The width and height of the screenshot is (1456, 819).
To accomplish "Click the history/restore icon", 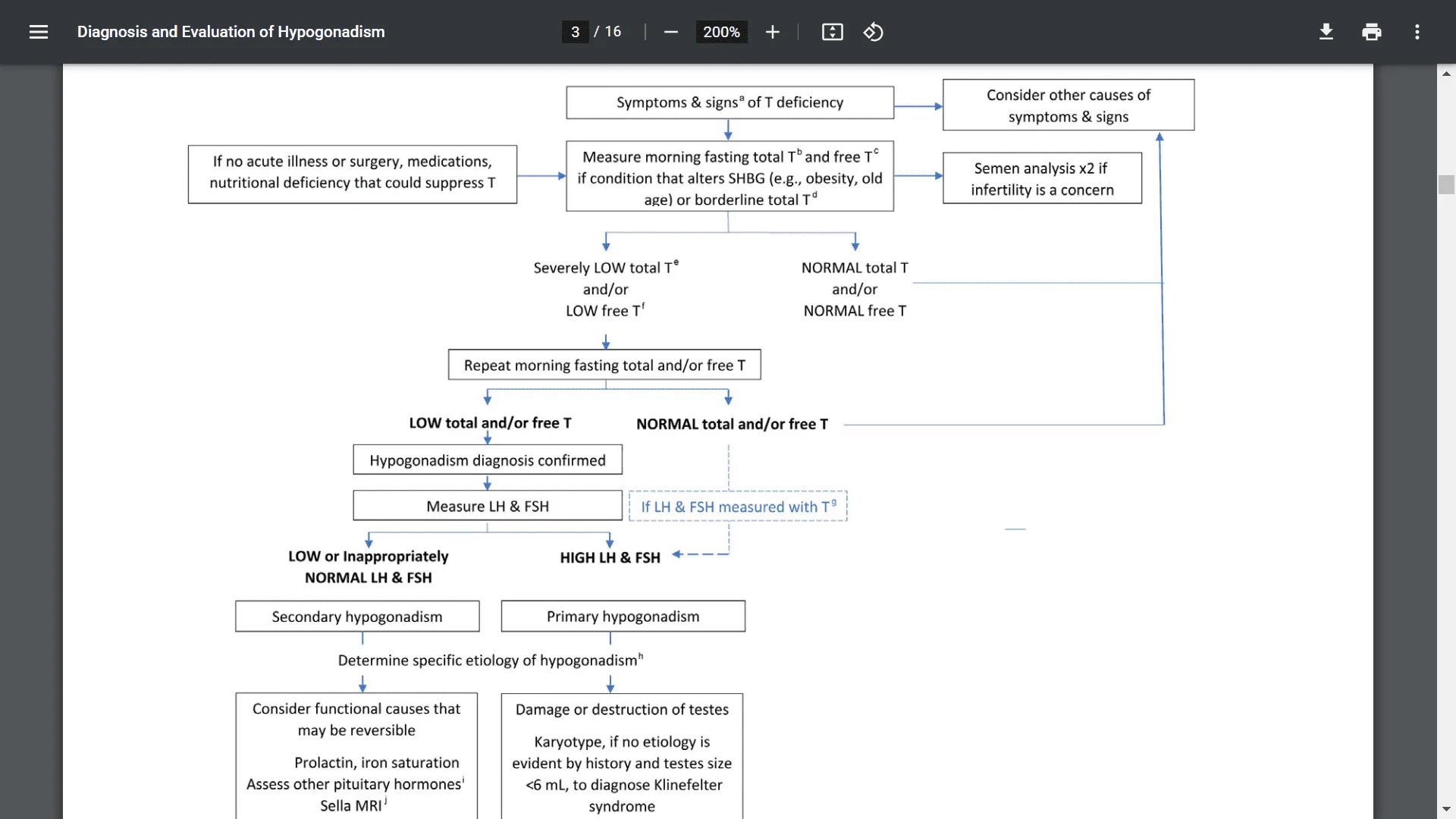I will click(873, 32).
